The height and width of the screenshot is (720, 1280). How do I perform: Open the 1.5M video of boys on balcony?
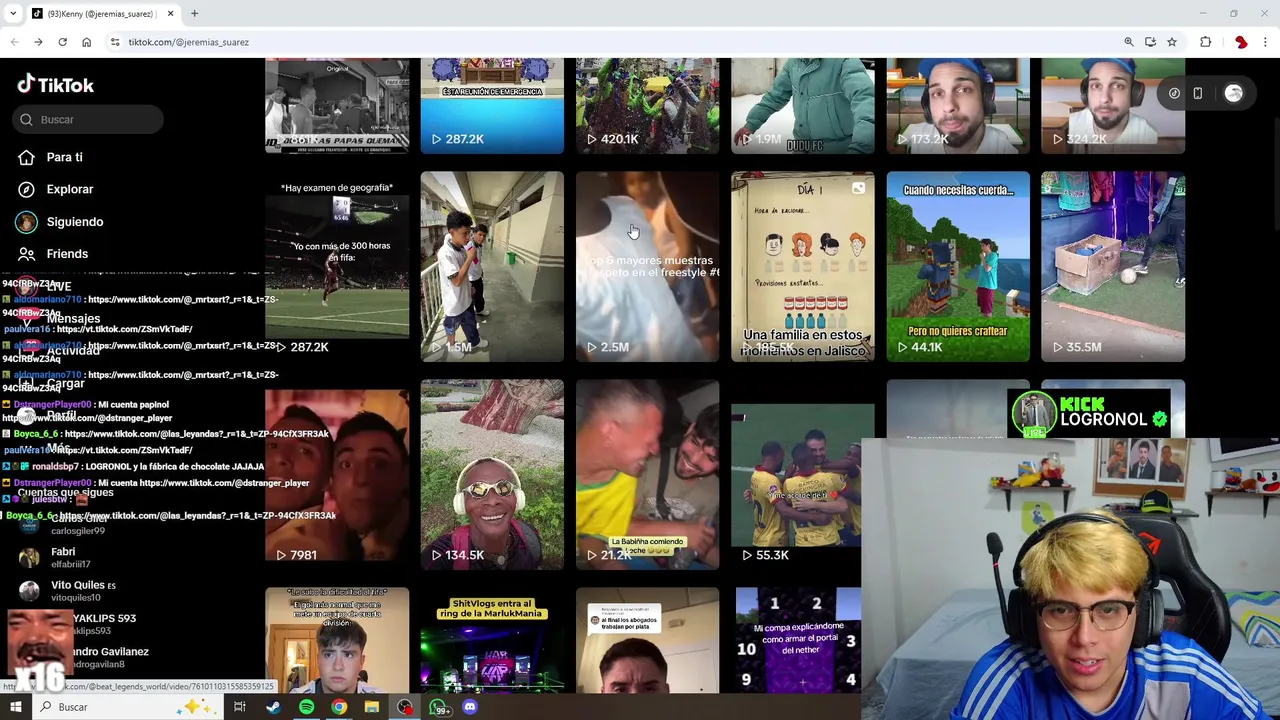click(492, 266)
